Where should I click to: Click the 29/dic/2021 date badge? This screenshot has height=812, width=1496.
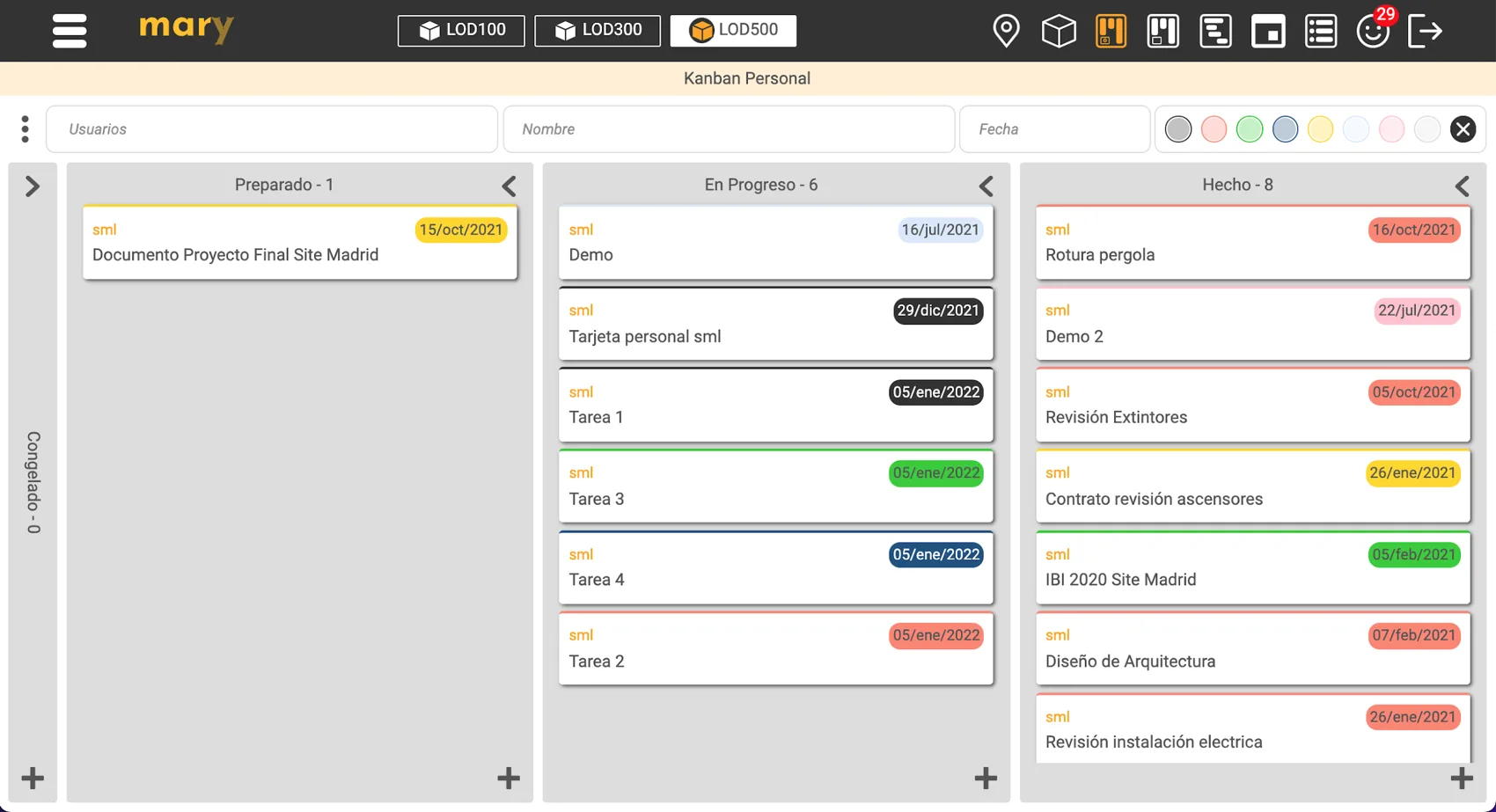(x=938, y=311)
